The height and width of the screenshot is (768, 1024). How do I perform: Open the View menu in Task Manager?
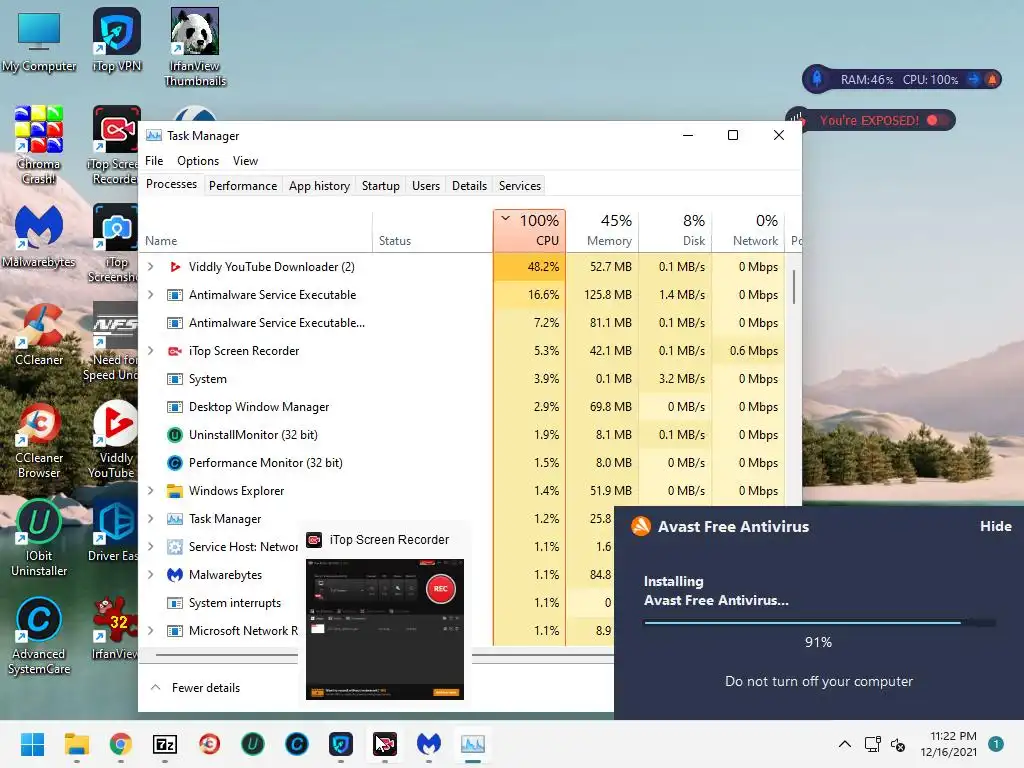246,161
